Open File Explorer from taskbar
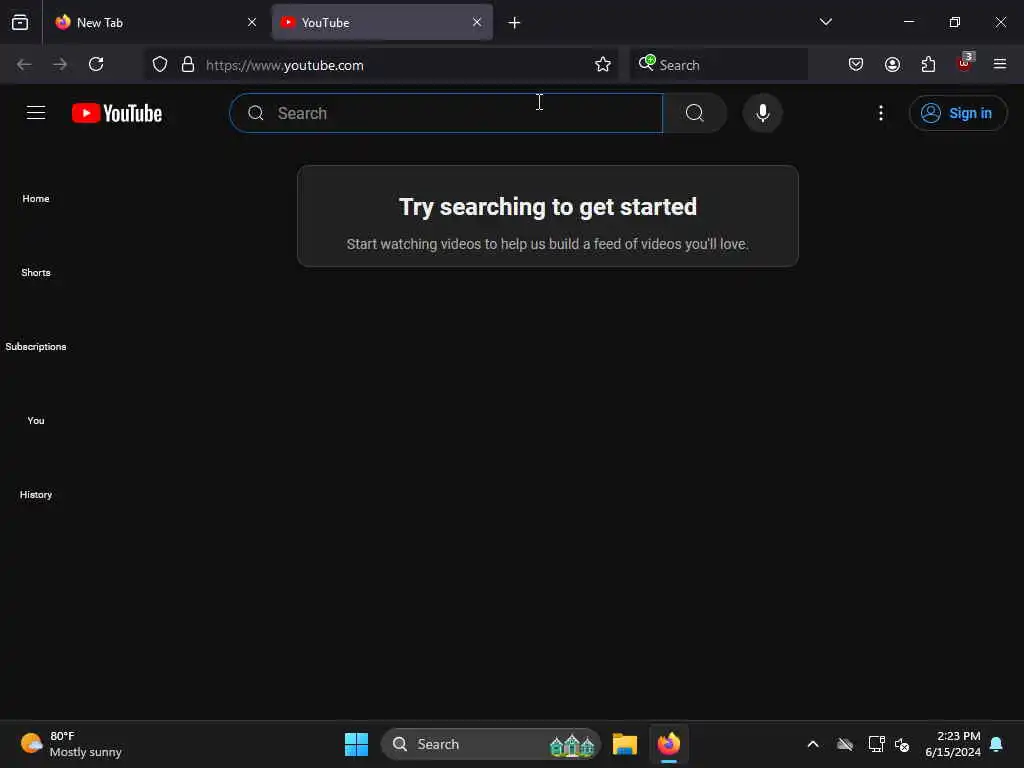The image size is (1024, 768). click(625, 744)
